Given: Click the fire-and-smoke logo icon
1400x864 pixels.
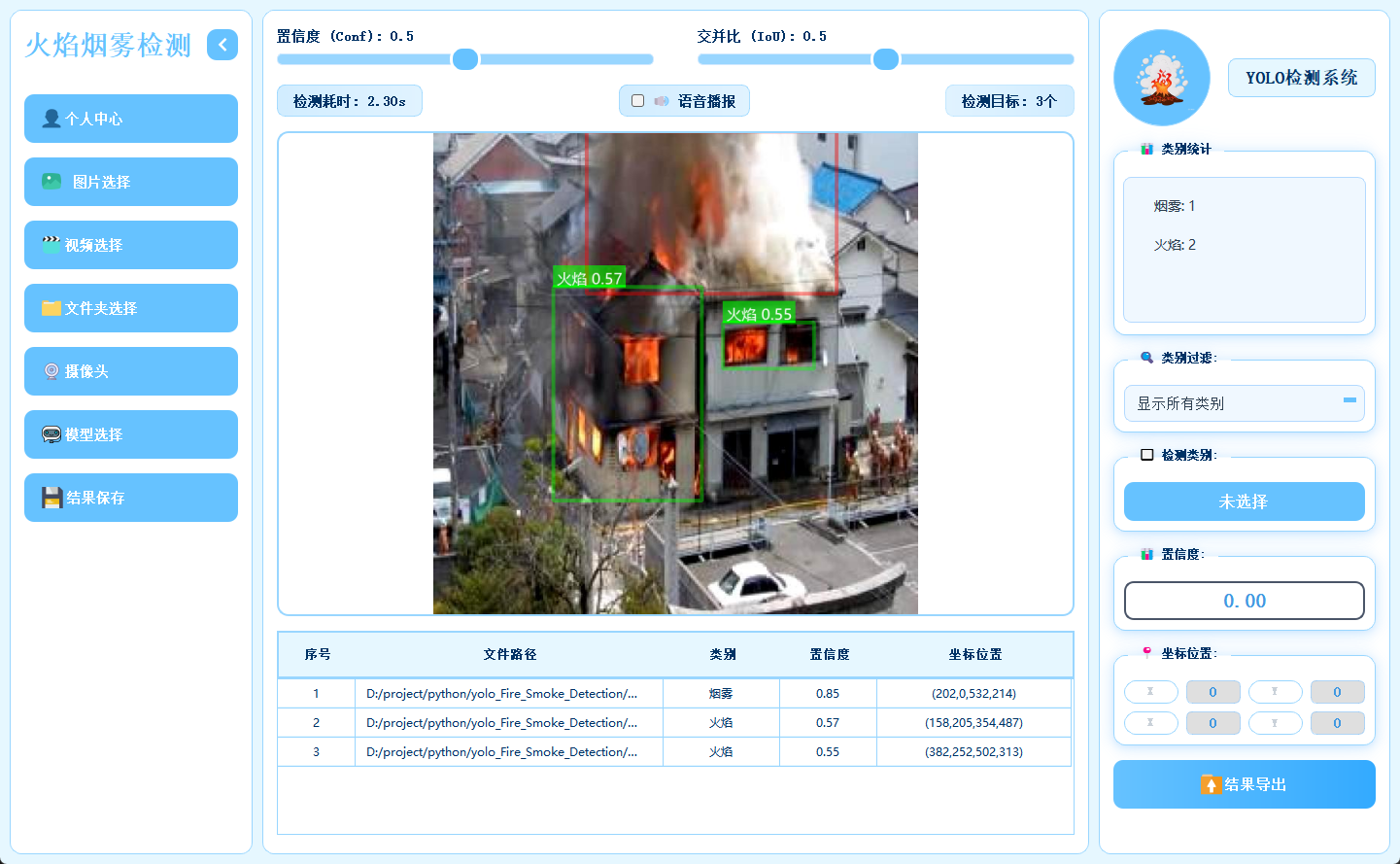Looking at the screenshot, I should 1162,78.
